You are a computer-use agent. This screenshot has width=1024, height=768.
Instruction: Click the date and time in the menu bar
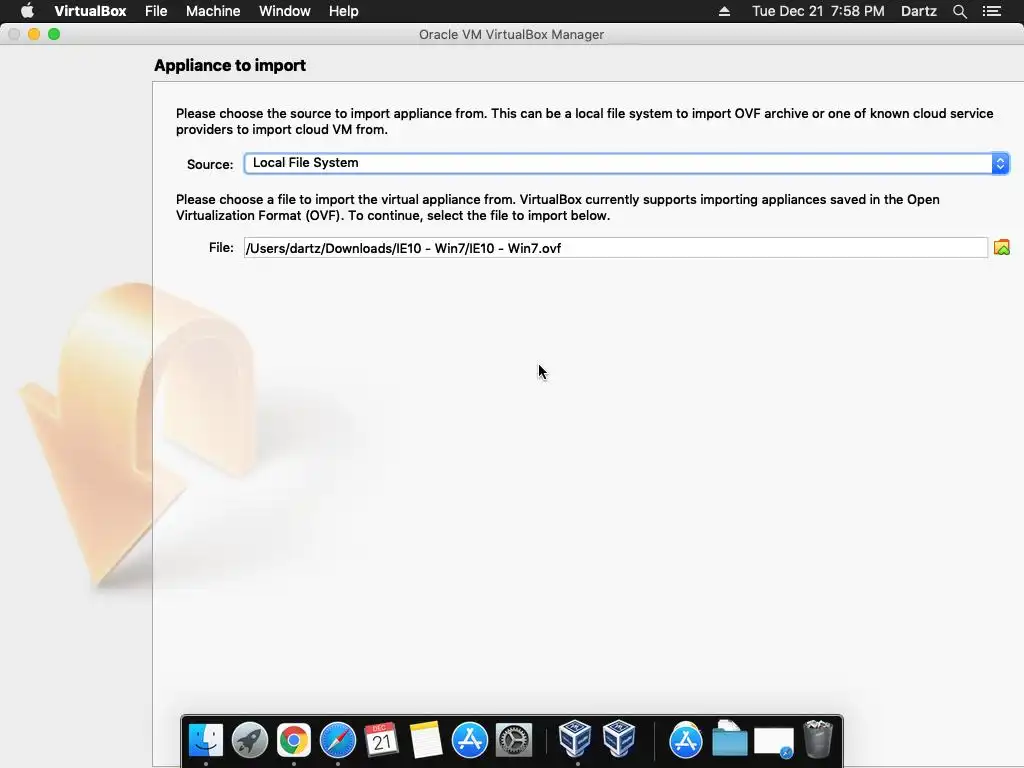(x=818, y=11)
